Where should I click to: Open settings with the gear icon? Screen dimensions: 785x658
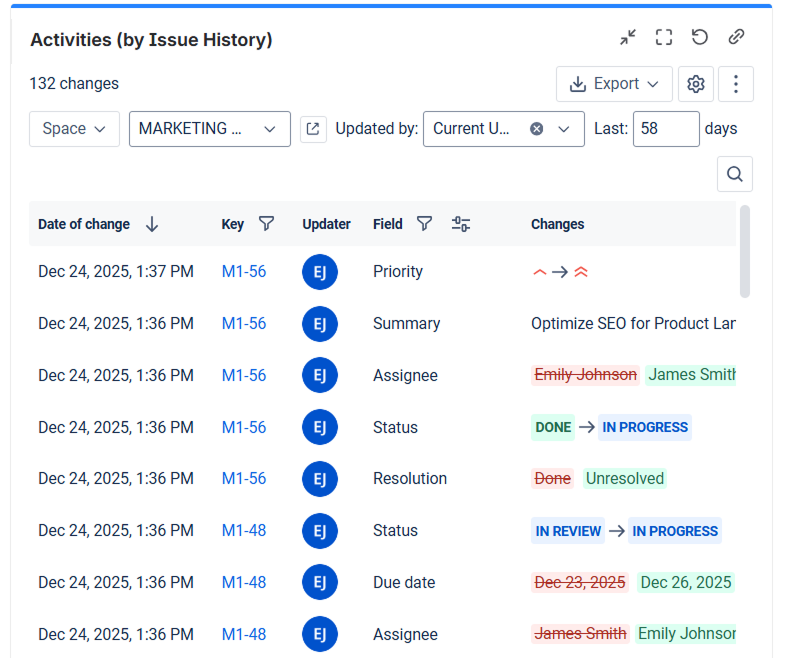[696, 84]
